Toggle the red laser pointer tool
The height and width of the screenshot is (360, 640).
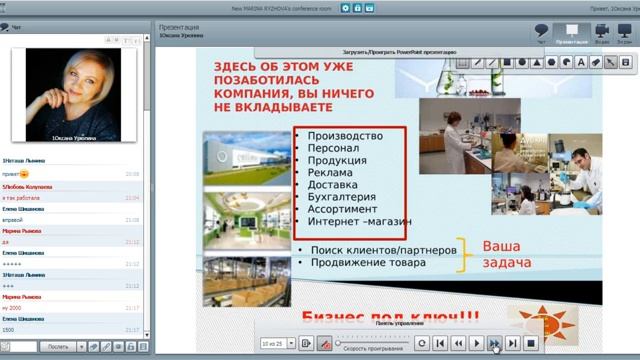click(324, 343)
